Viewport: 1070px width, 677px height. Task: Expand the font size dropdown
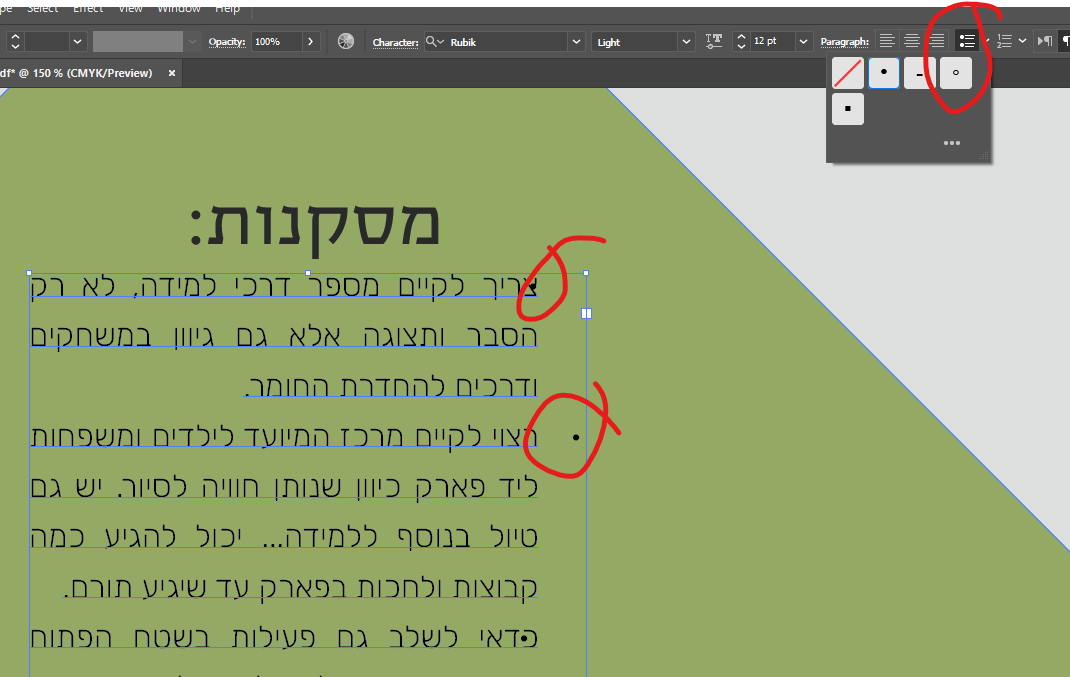pyautogui.click(x=803, y=42)
